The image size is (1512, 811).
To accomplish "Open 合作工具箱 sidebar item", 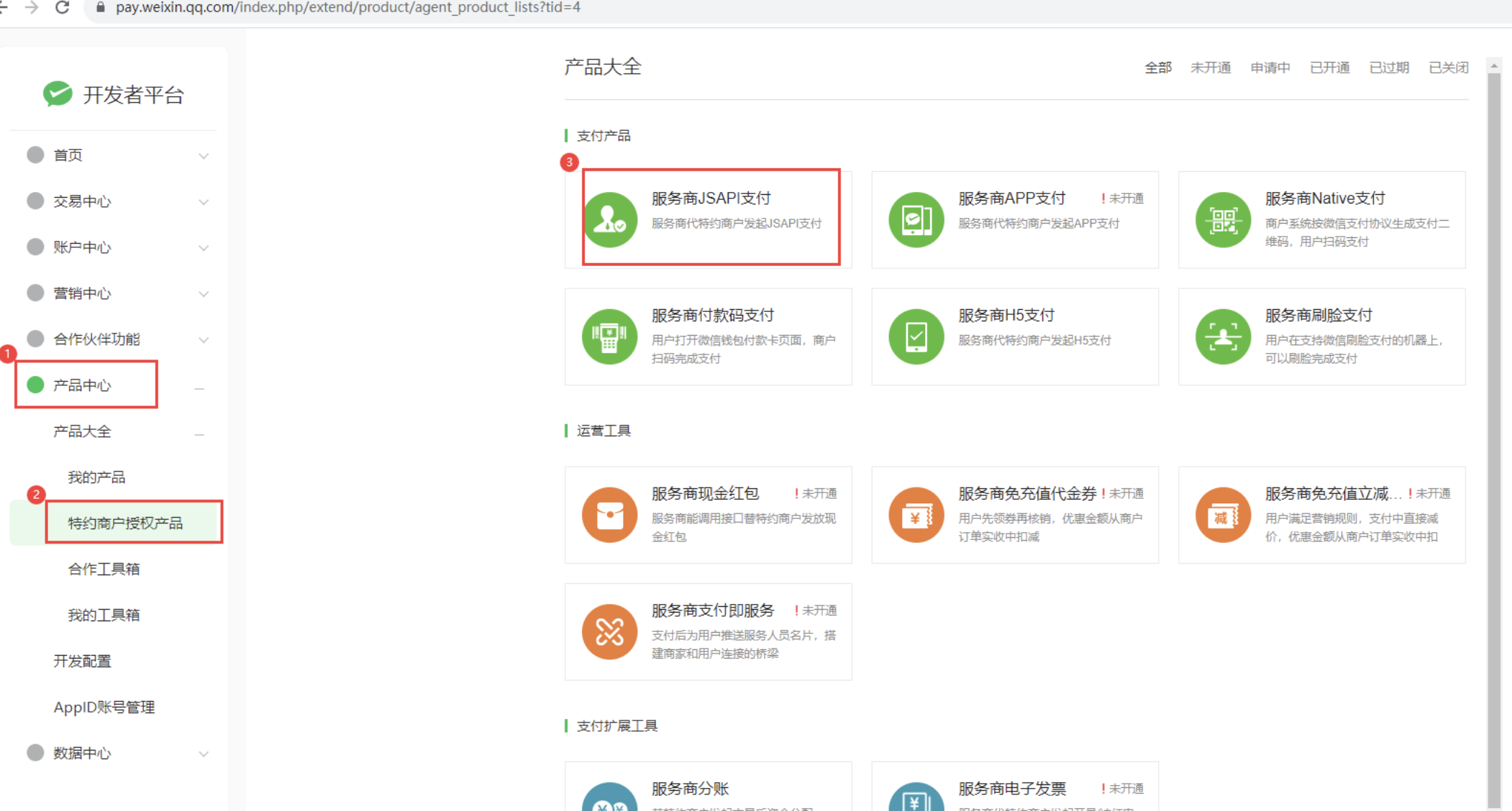I will point(104,569).
